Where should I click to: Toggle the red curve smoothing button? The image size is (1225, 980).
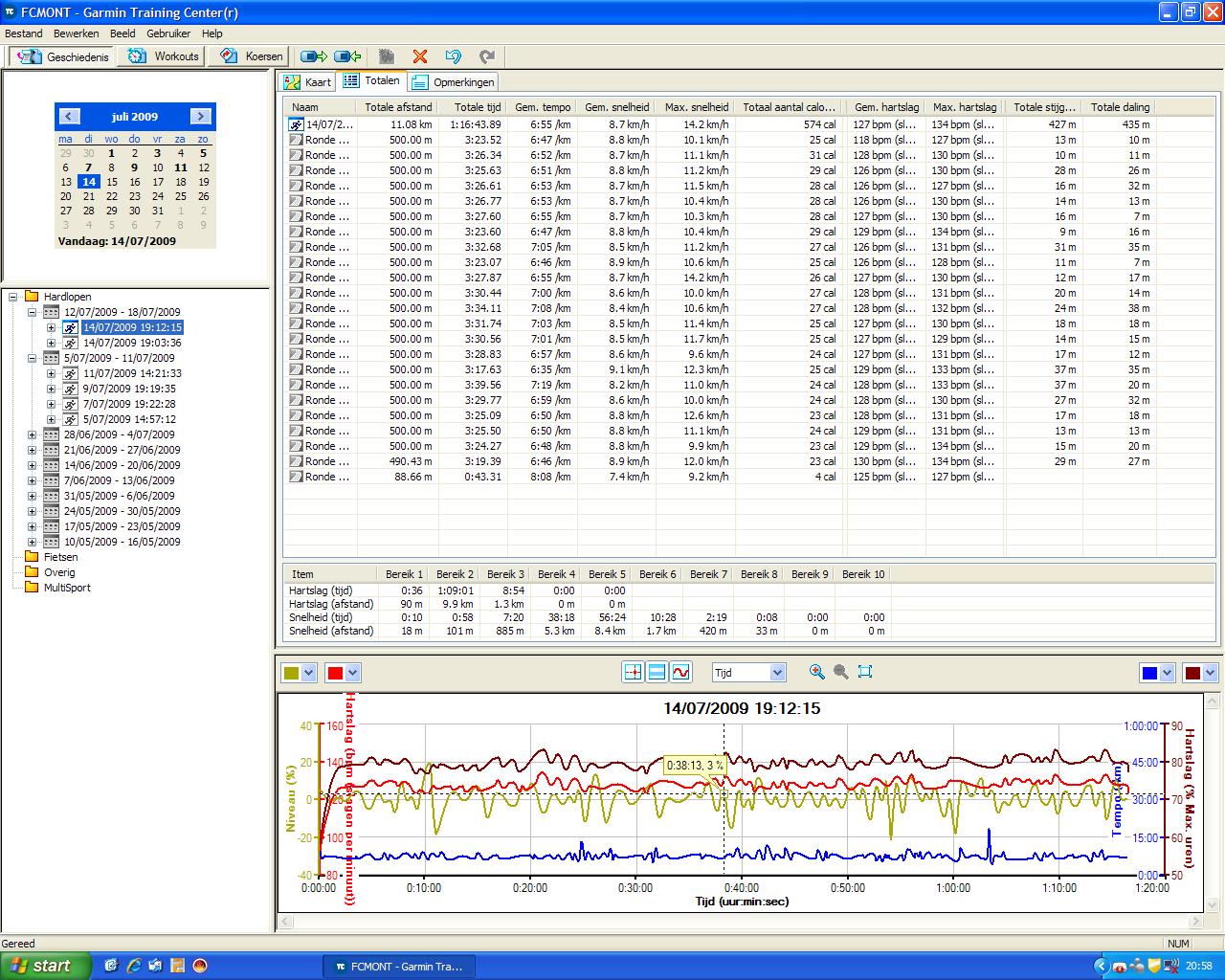680,672
